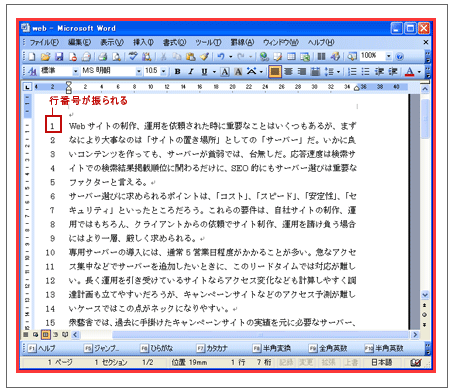Open the font dropdown showing MS 明朝
The height and width of the screenshot is (391, 450).
139,71
